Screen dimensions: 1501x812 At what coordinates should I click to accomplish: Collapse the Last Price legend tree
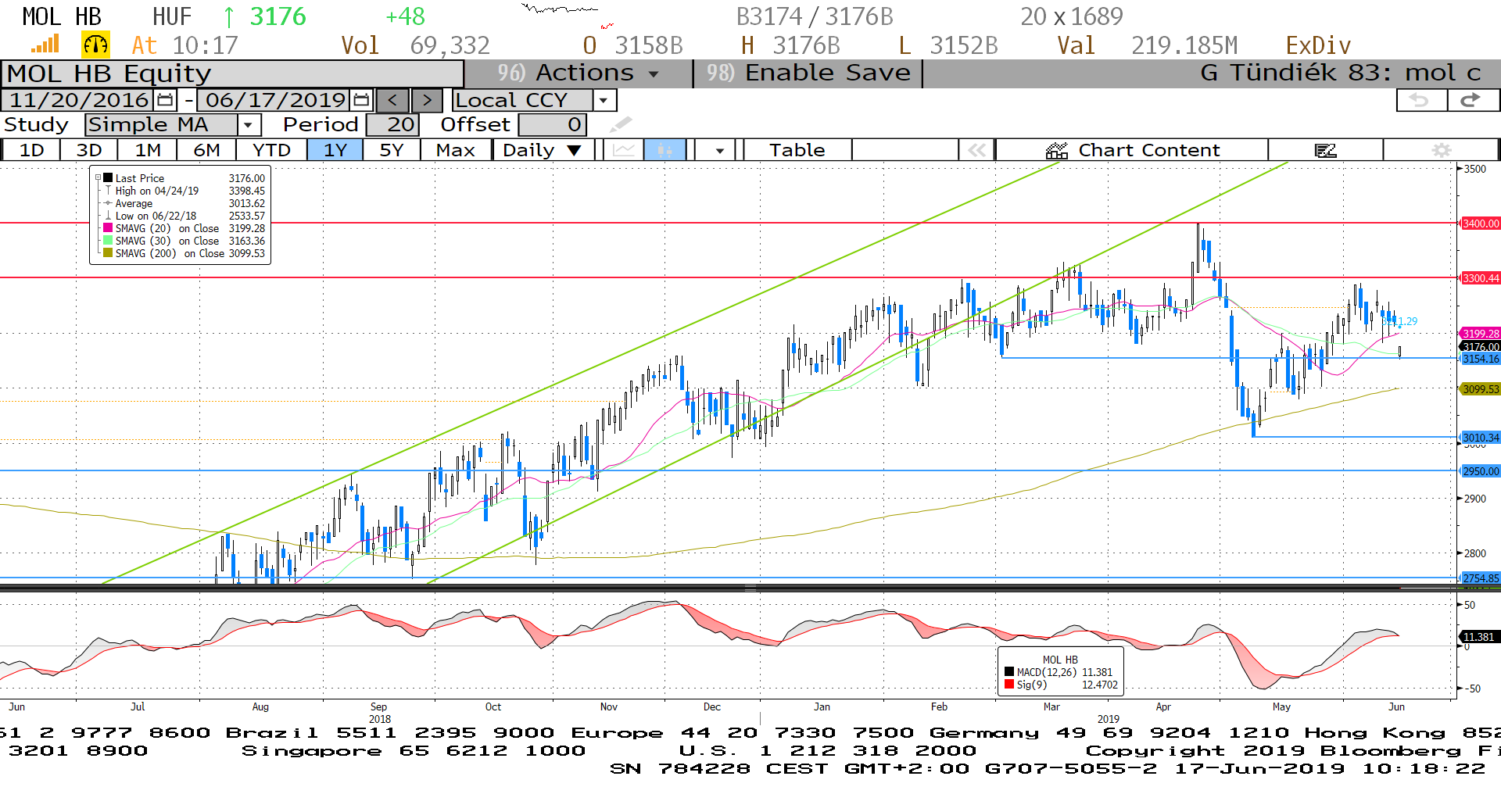click(99, 178)
